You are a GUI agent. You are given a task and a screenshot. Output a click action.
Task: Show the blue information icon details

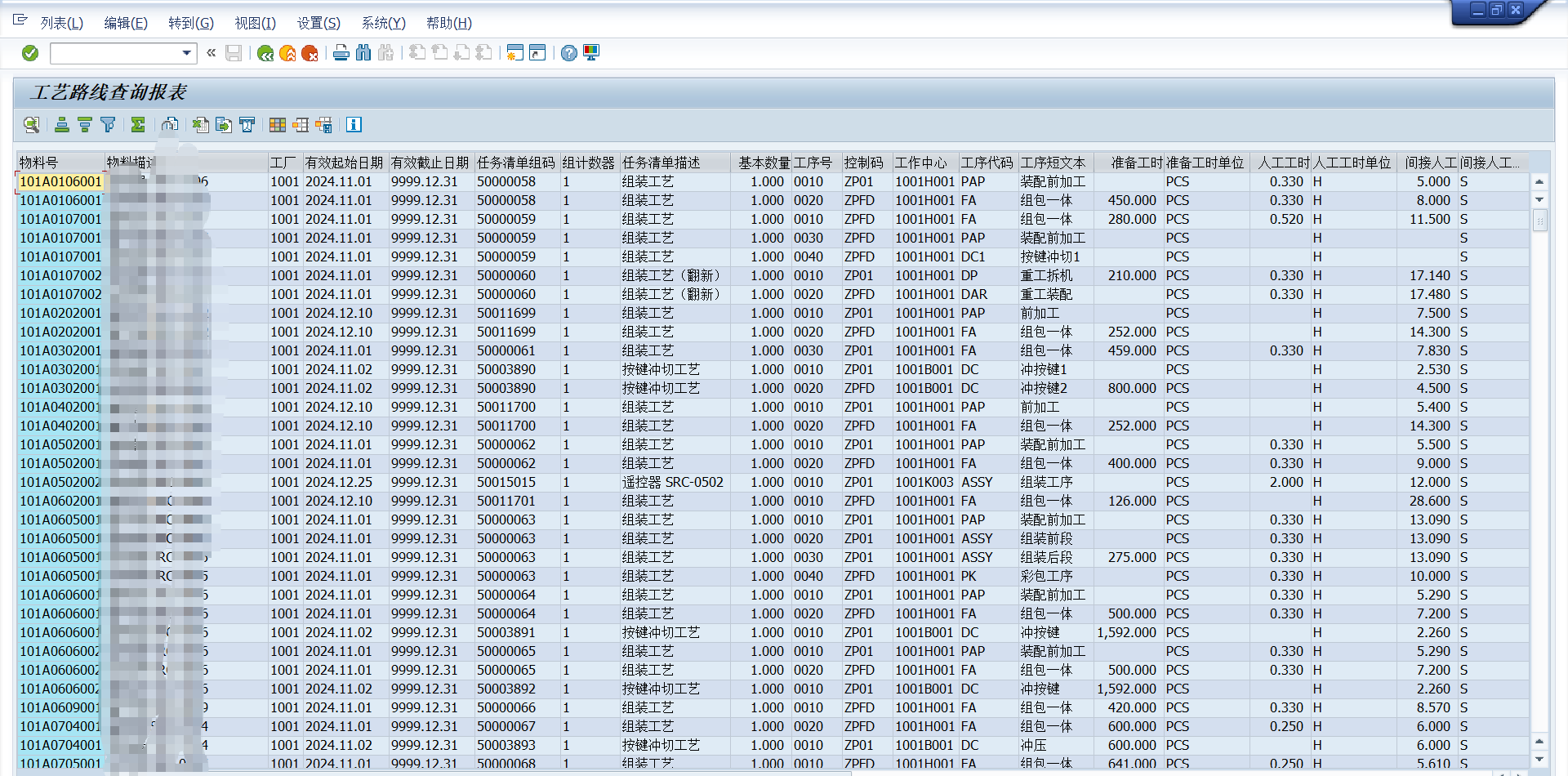tap(354, 124)
